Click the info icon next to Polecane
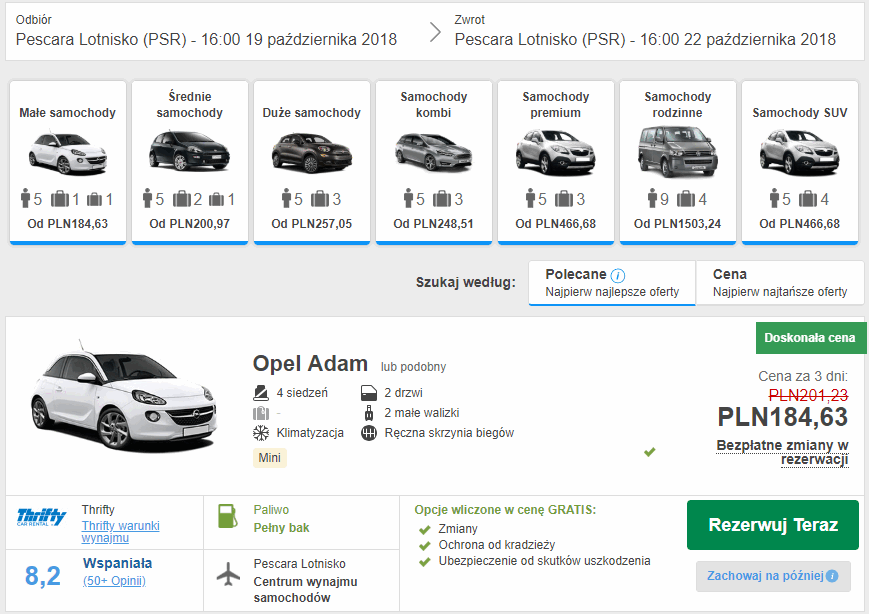The image size is (869, 614). (617, 275)
